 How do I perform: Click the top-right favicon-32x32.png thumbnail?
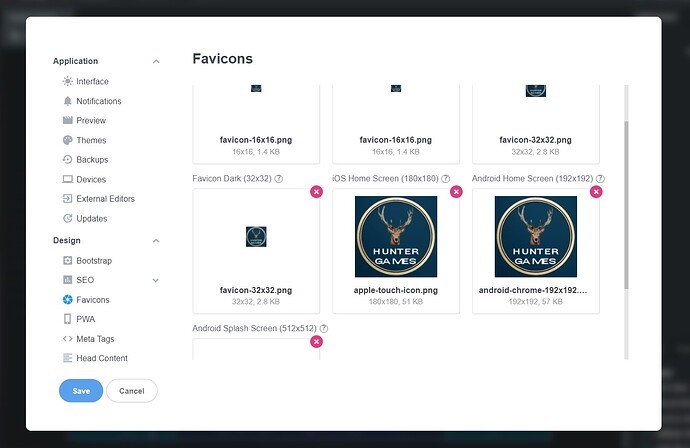click(536, 91)
